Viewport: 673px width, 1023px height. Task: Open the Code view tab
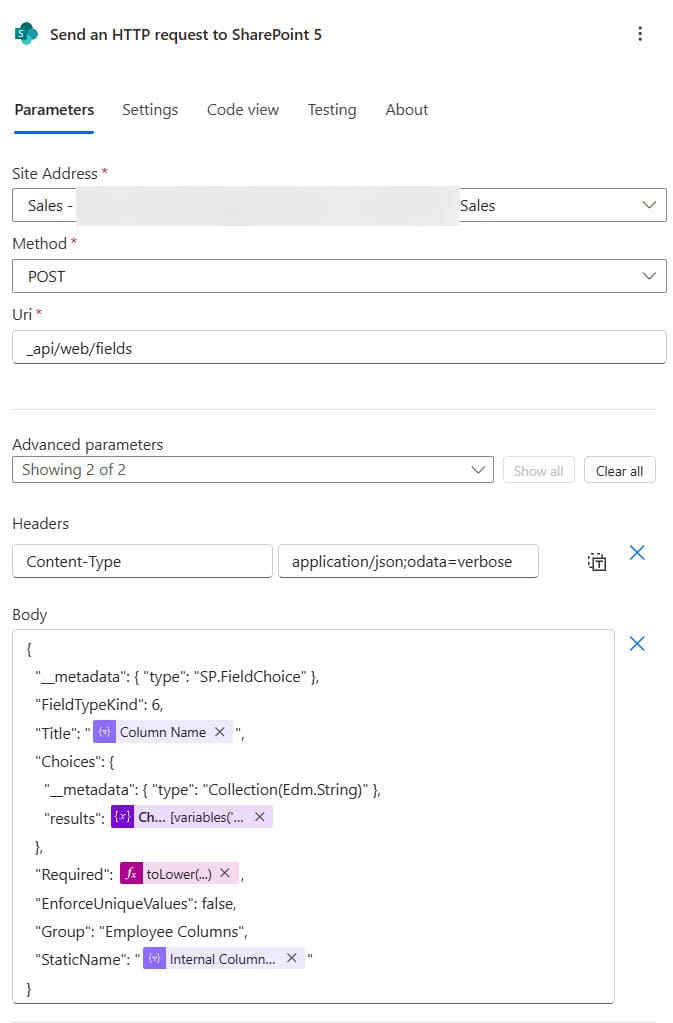pos(243,110)
